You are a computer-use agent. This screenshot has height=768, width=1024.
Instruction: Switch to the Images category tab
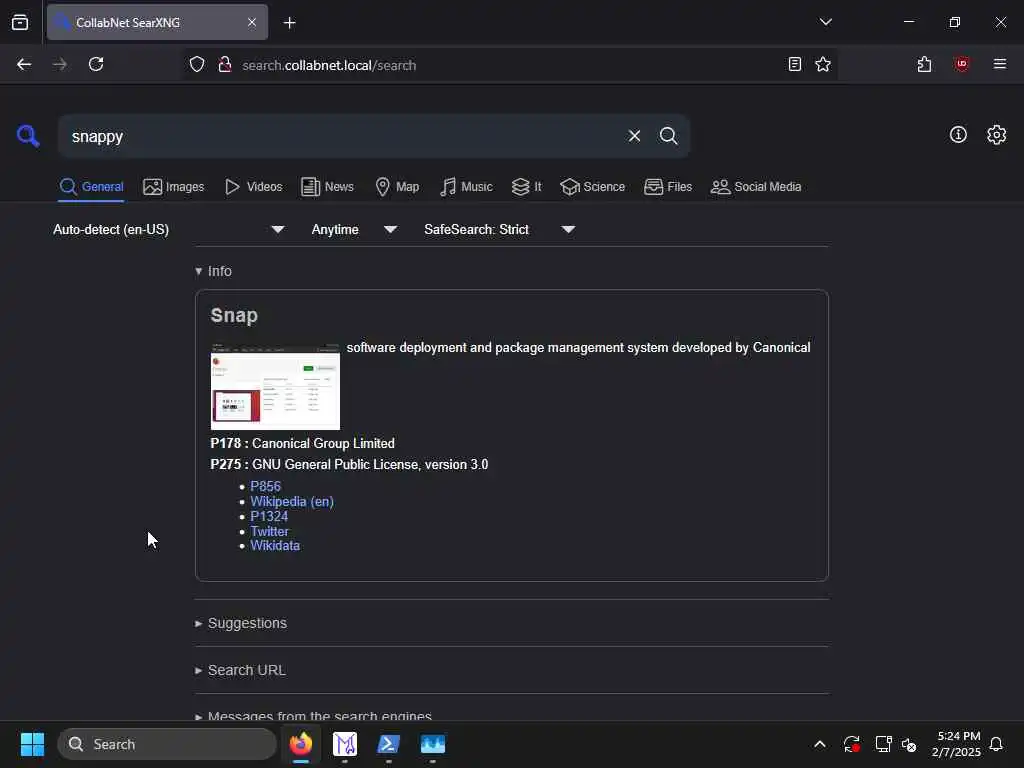174,187
